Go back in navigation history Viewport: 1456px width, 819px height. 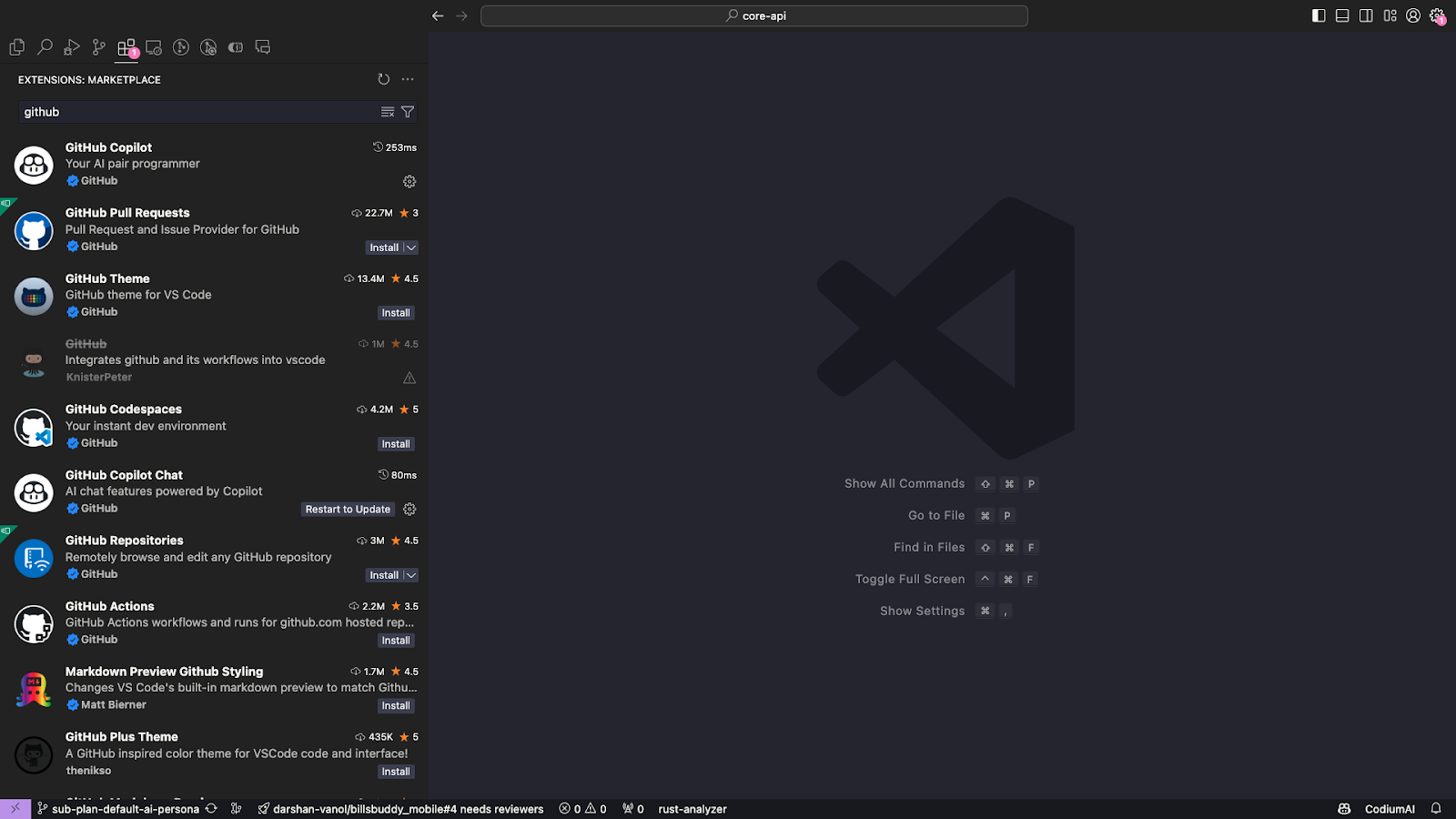(438, 15)
